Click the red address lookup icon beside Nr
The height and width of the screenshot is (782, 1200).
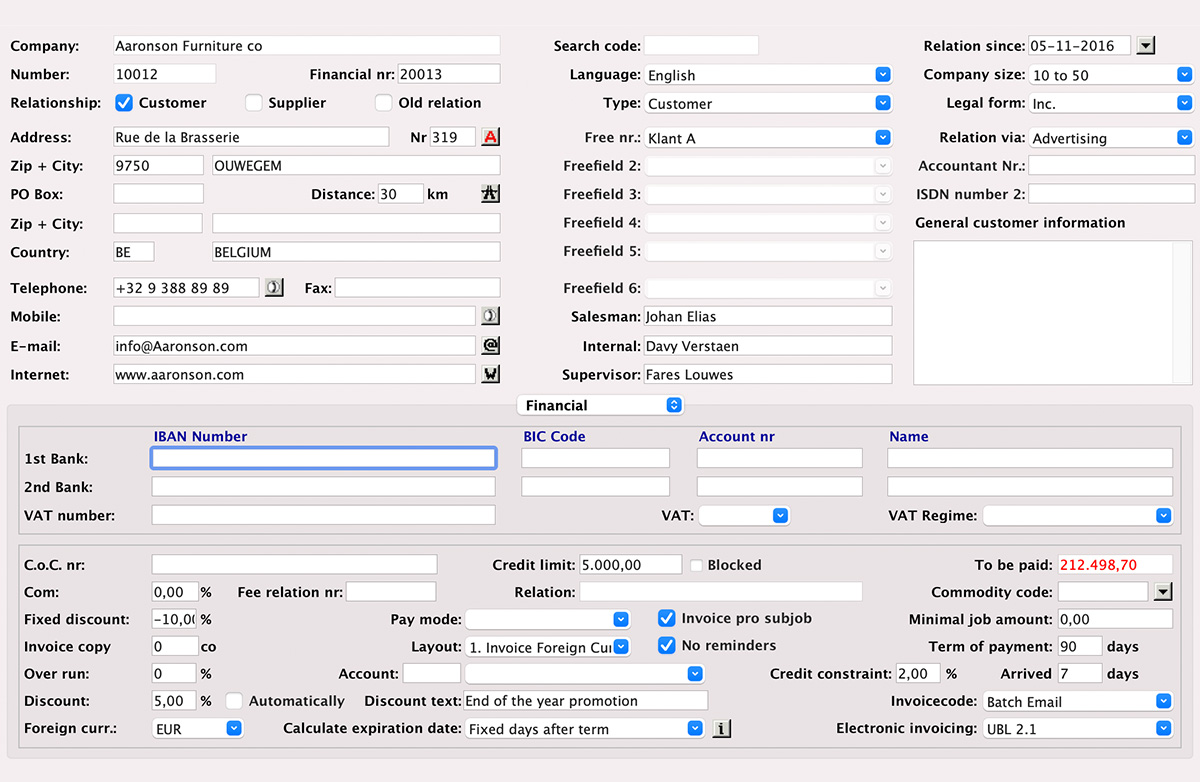490,137
